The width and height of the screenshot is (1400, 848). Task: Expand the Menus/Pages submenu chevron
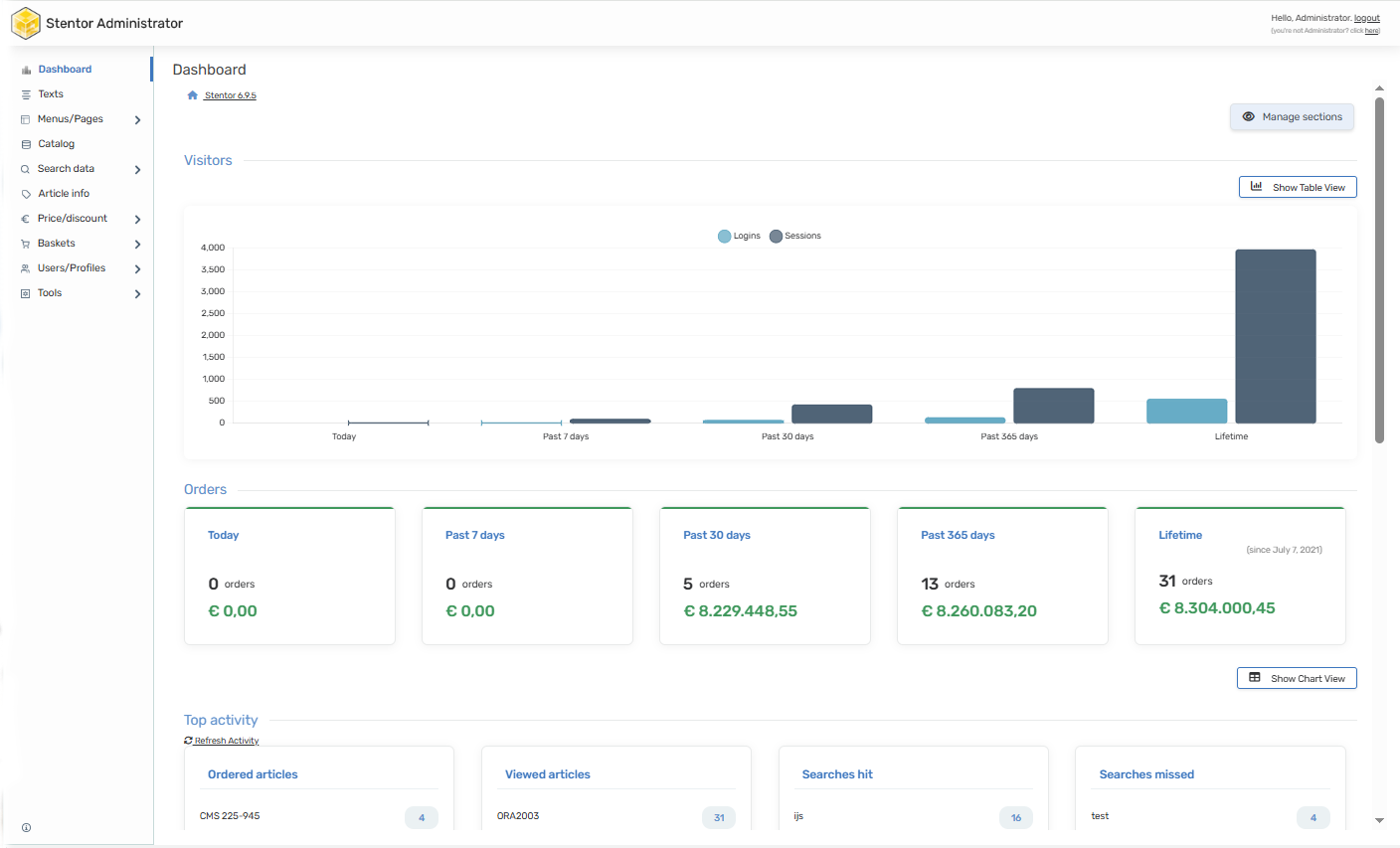pyautogui.click(x=137, y=120)
